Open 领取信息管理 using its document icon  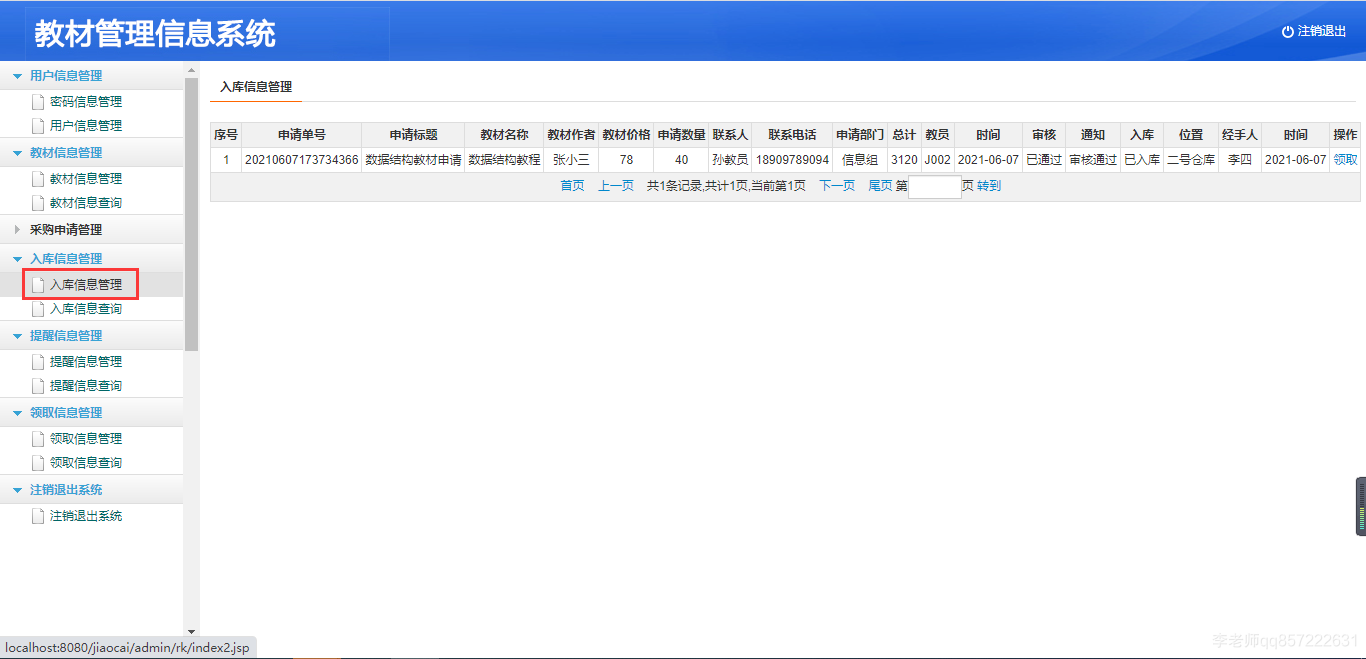tap(37, 438)
